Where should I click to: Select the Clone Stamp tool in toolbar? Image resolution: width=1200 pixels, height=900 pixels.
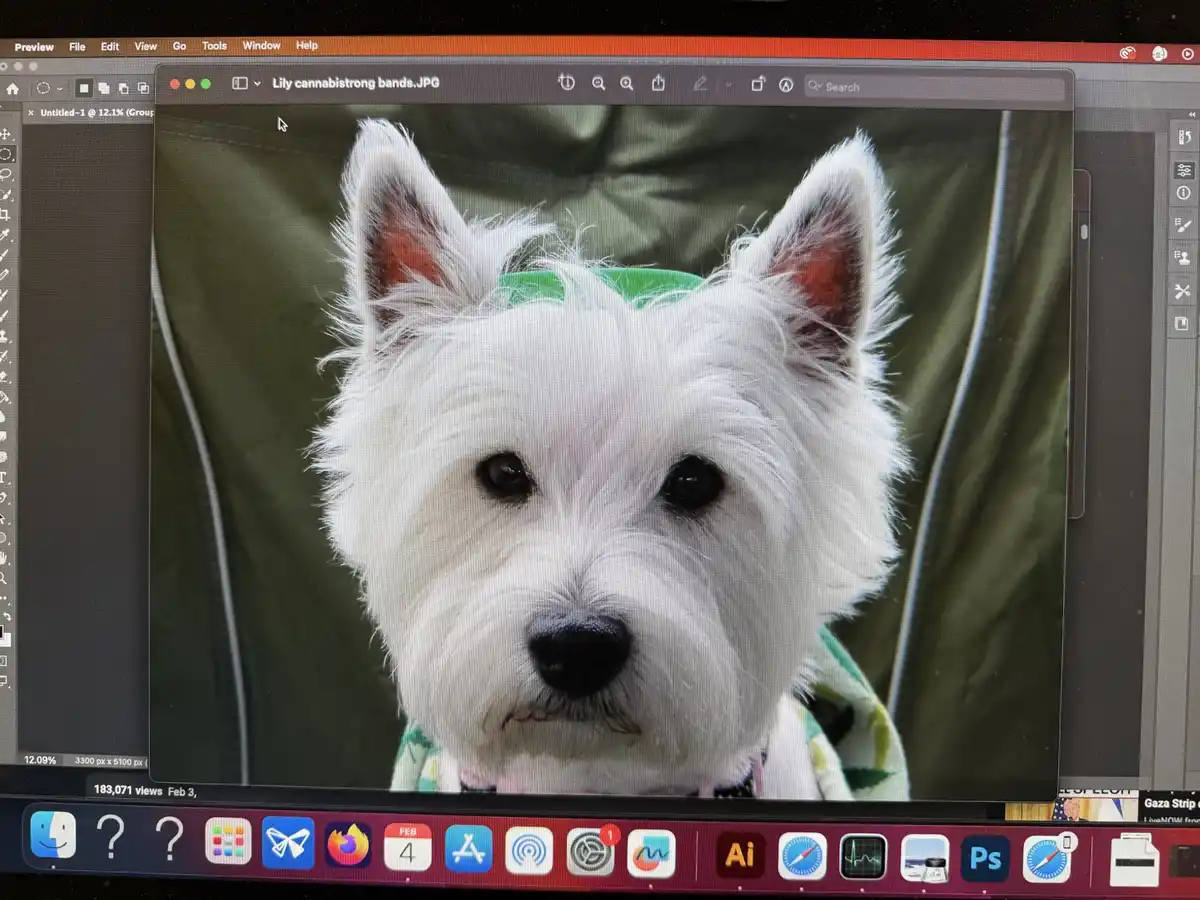pos(6,336)
